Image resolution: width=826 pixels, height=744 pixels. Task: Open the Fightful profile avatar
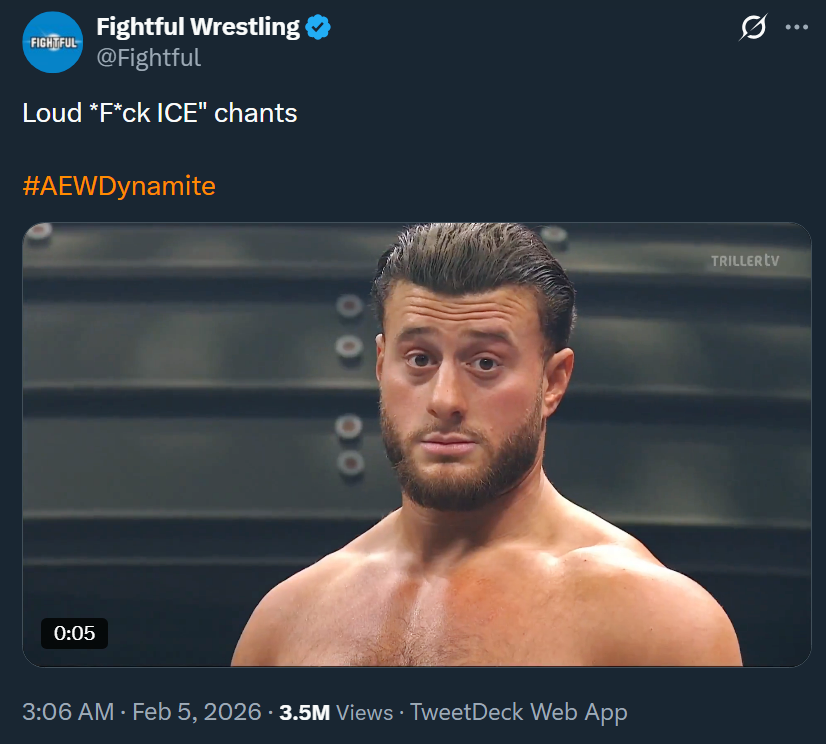click(52, 42)
